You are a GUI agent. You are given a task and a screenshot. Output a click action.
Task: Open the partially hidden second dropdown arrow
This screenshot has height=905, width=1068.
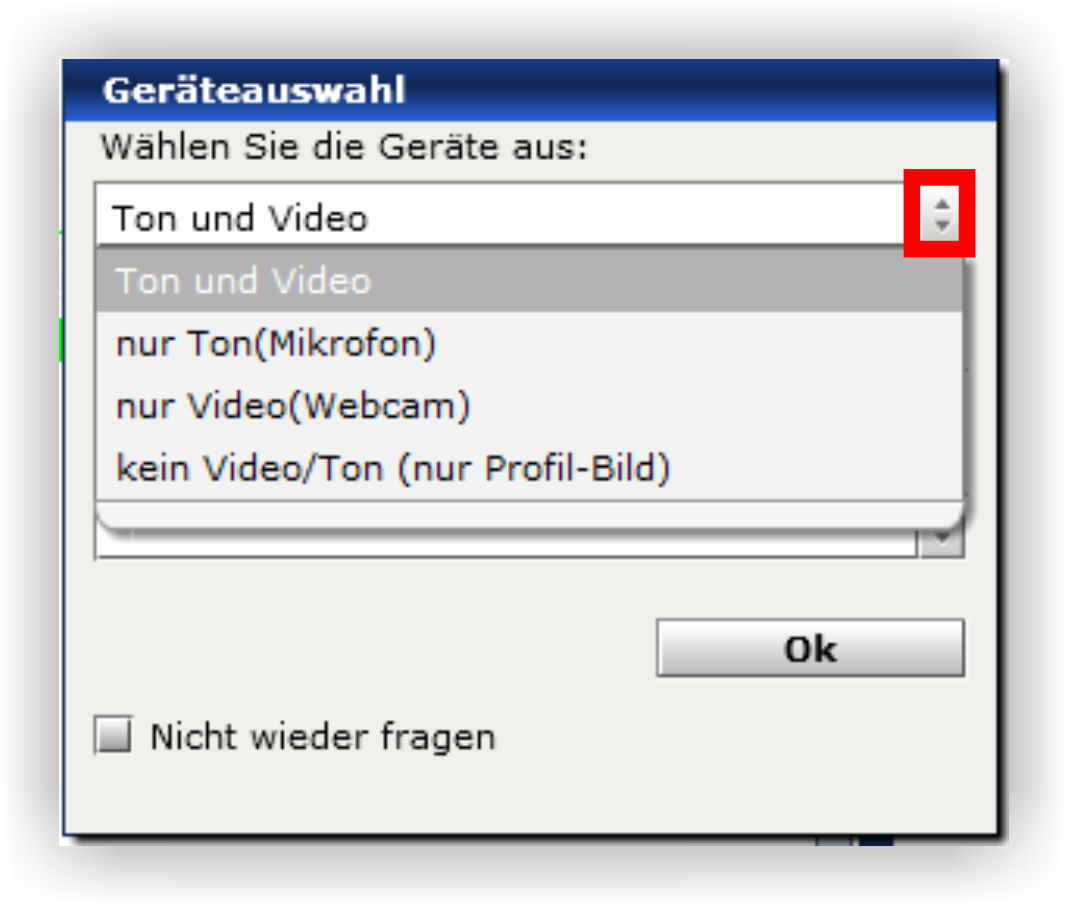click(942, 543)
